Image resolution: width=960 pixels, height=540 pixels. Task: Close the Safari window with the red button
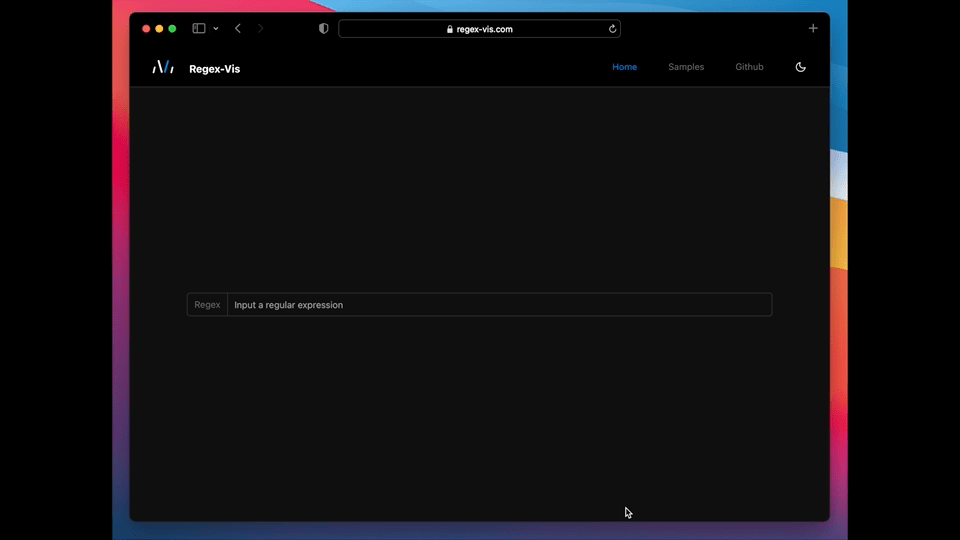(x=146, y=29)
